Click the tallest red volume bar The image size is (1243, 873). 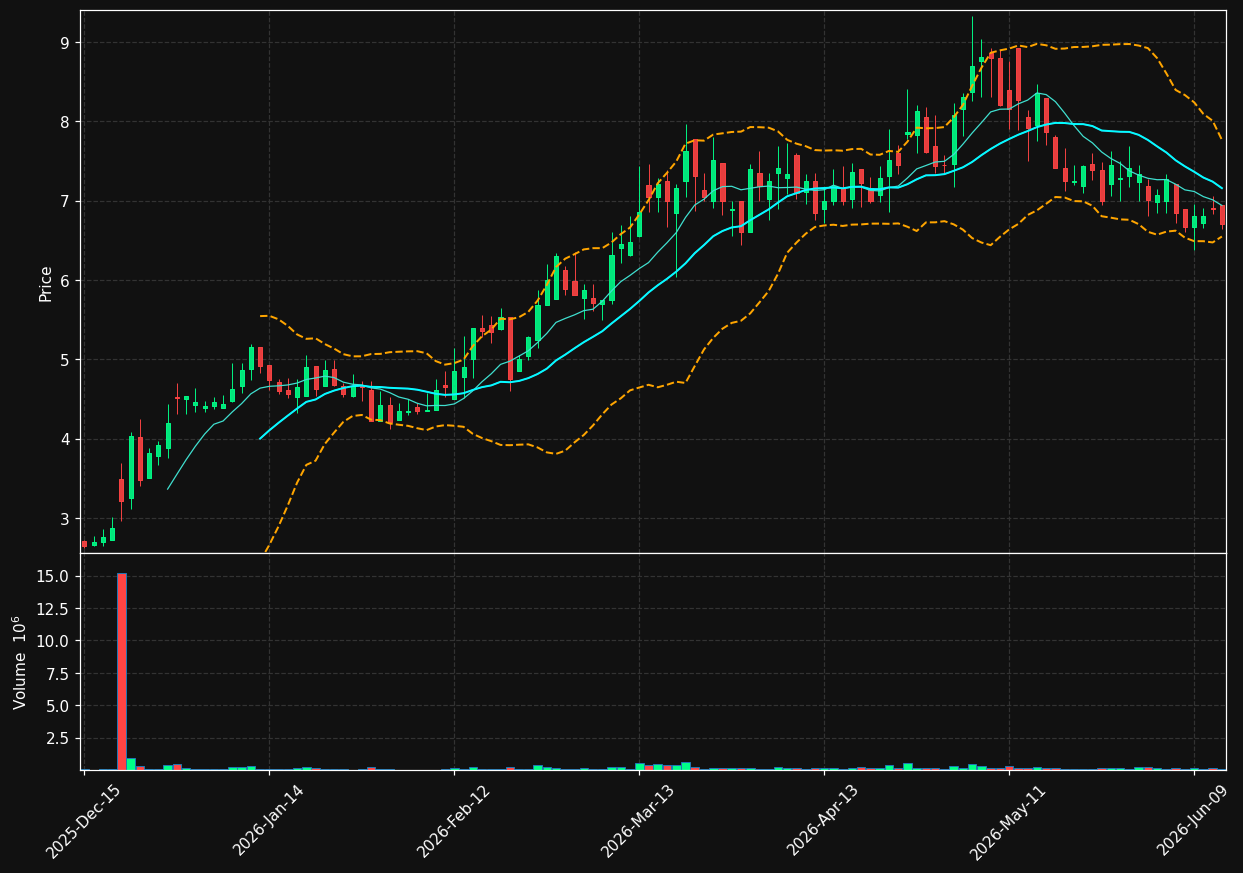122,671
